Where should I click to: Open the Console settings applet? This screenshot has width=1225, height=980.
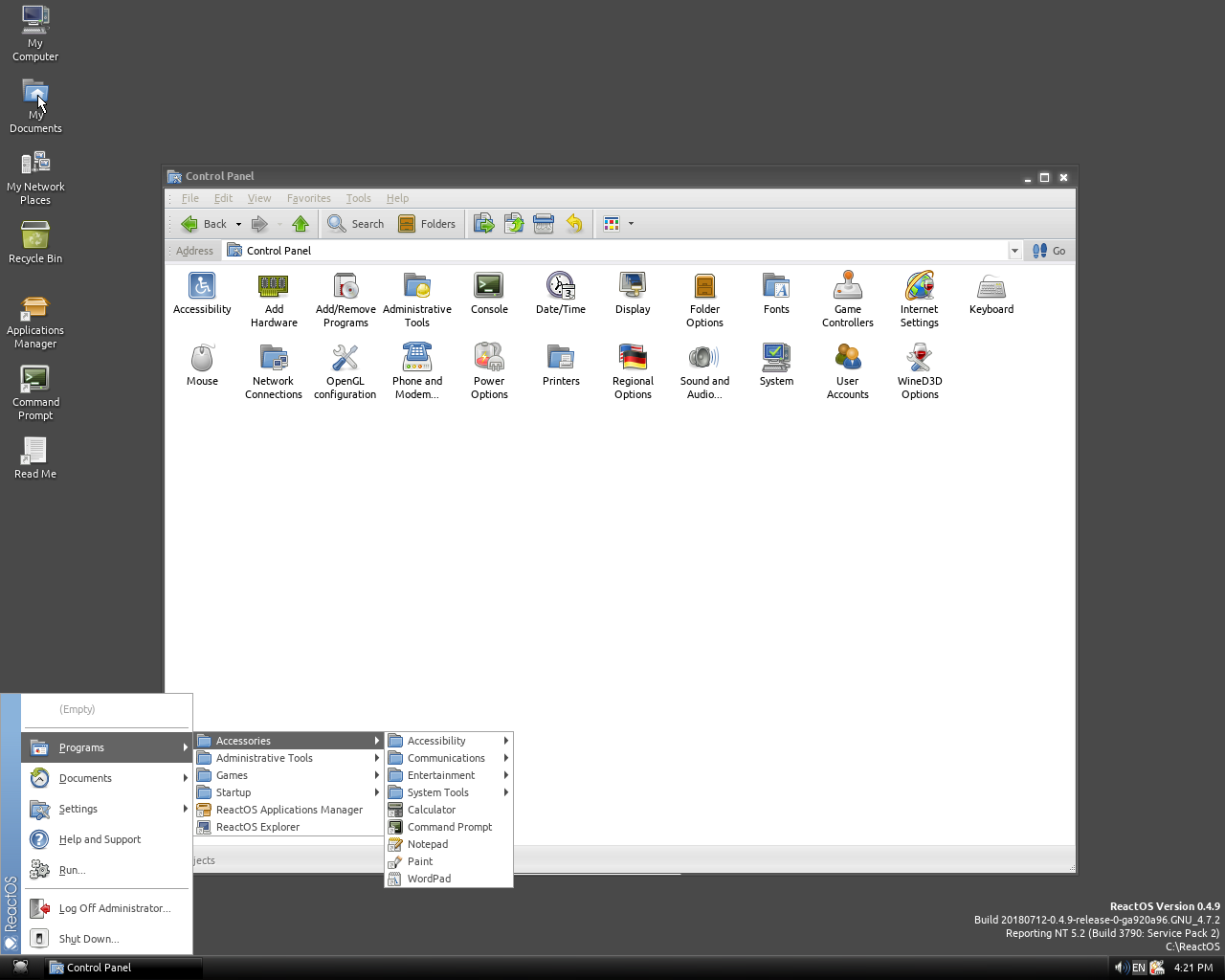[x=489, y=294]
